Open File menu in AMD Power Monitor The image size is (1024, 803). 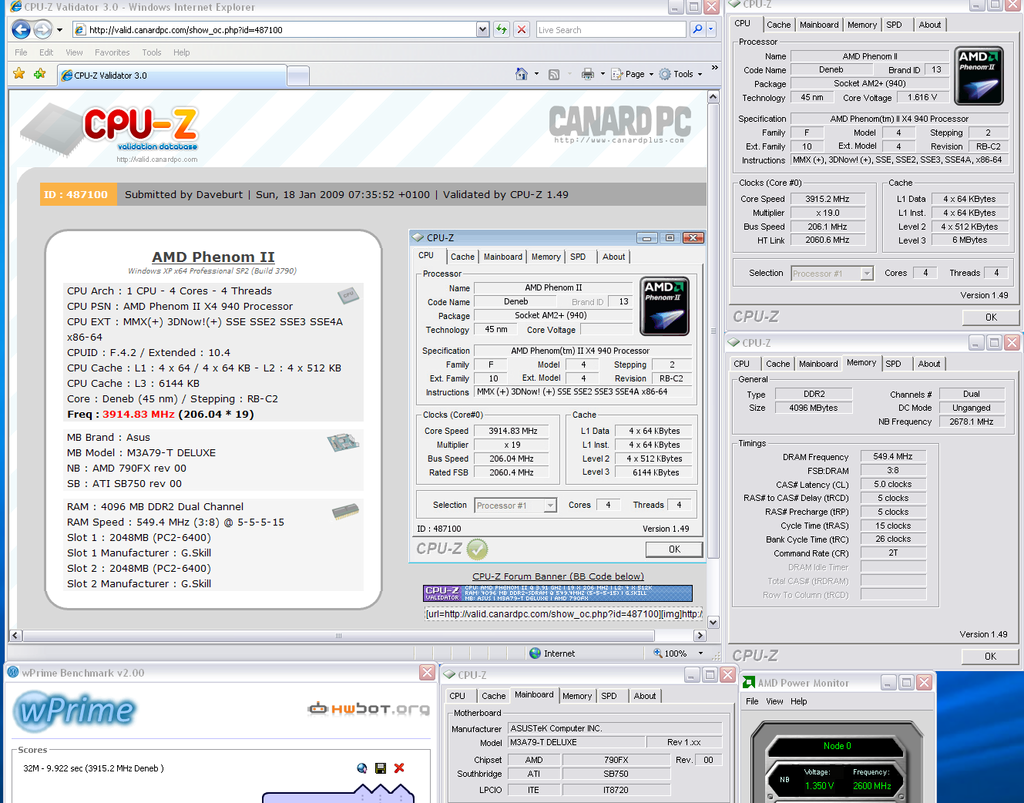coord(752,701)
